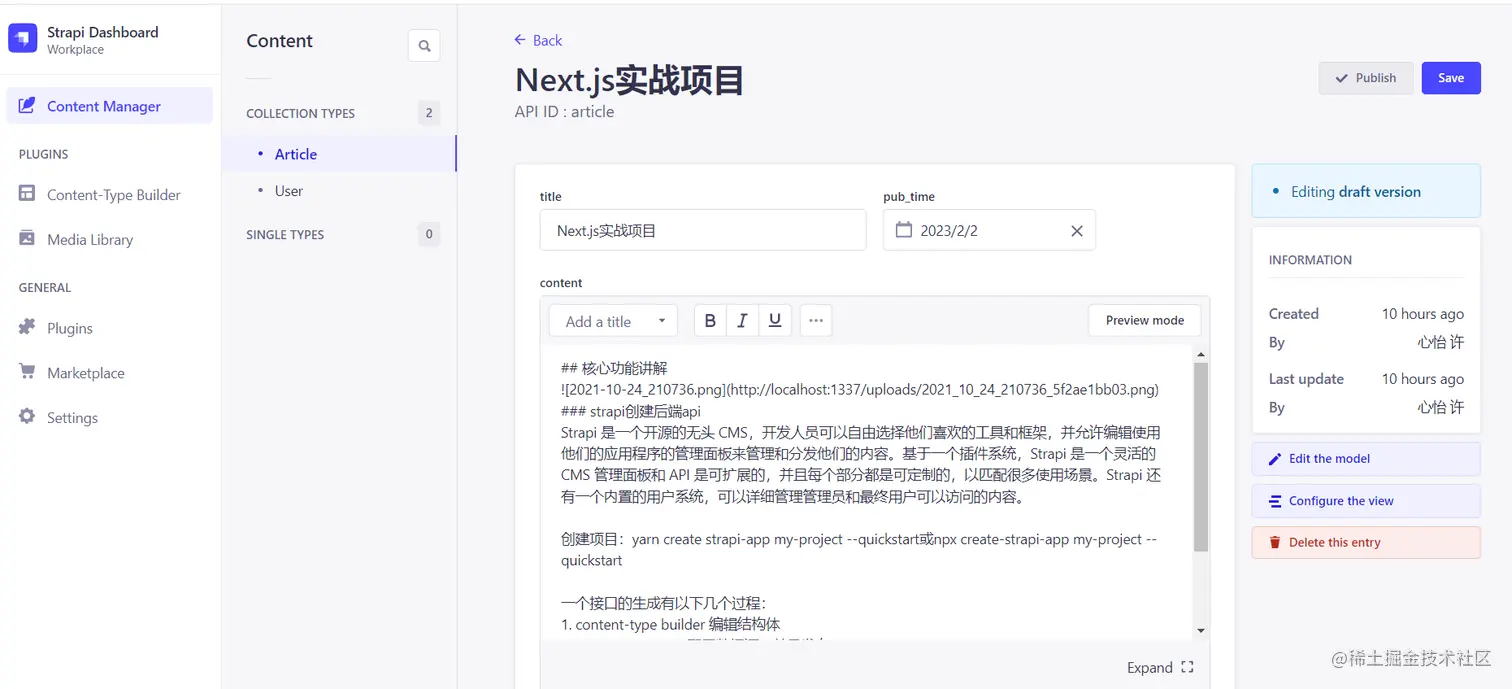Screen dimensions: 1512x689
Task: Click the trash icon on Delete entry
Action: pyautogui.click(x=1275, y=542)
